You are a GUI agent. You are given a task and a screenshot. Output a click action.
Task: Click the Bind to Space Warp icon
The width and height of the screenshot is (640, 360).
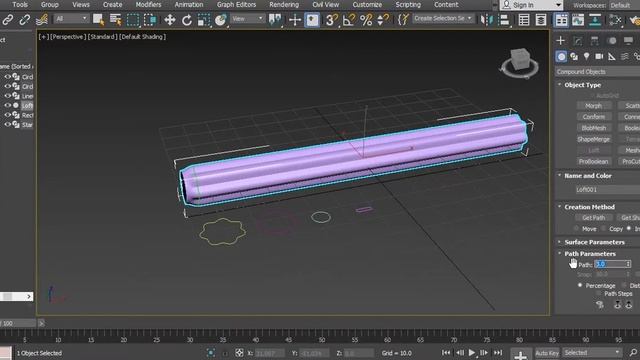pyautogui.click(x=41, y=20)
